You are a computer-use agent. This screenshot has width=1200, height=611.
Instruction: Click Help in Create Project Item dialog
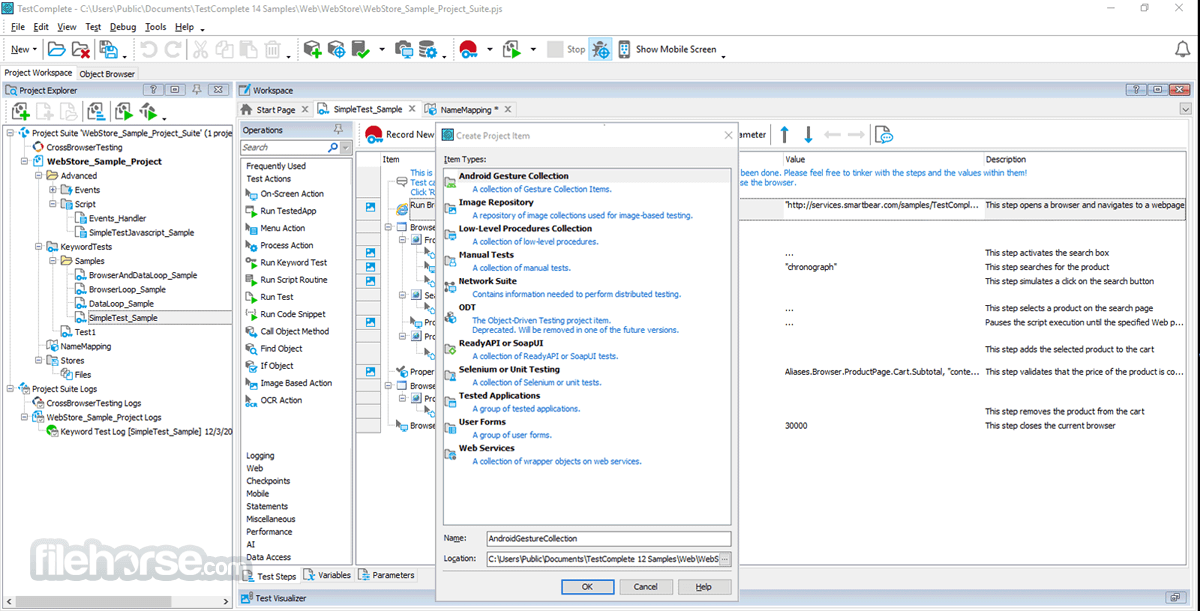tap(704, 587)
